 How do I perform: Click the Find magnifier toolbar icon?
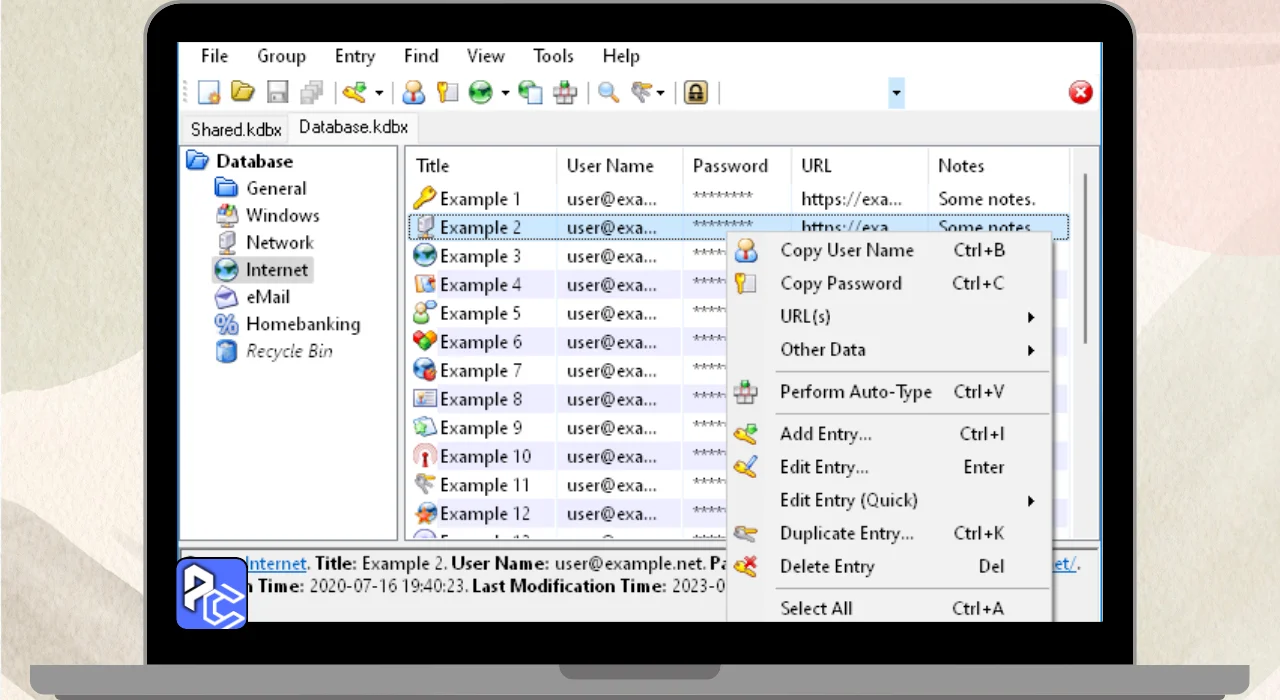(x=608, y=93)
